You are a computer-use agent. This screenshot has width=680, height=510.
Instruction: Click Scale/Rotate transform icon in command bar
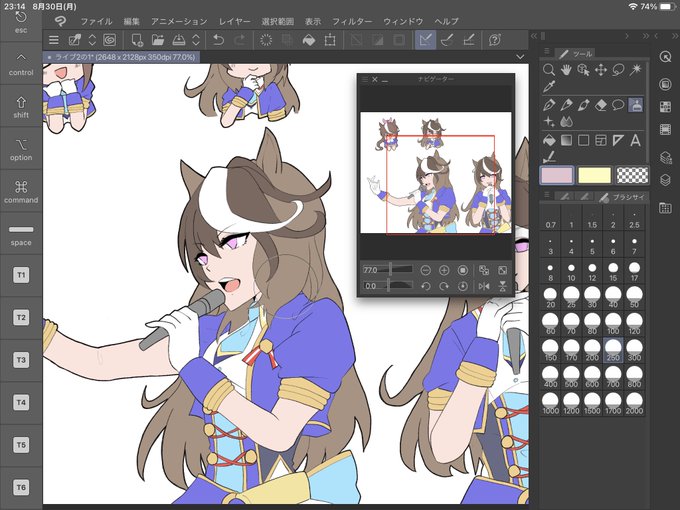tap(330, 40)
